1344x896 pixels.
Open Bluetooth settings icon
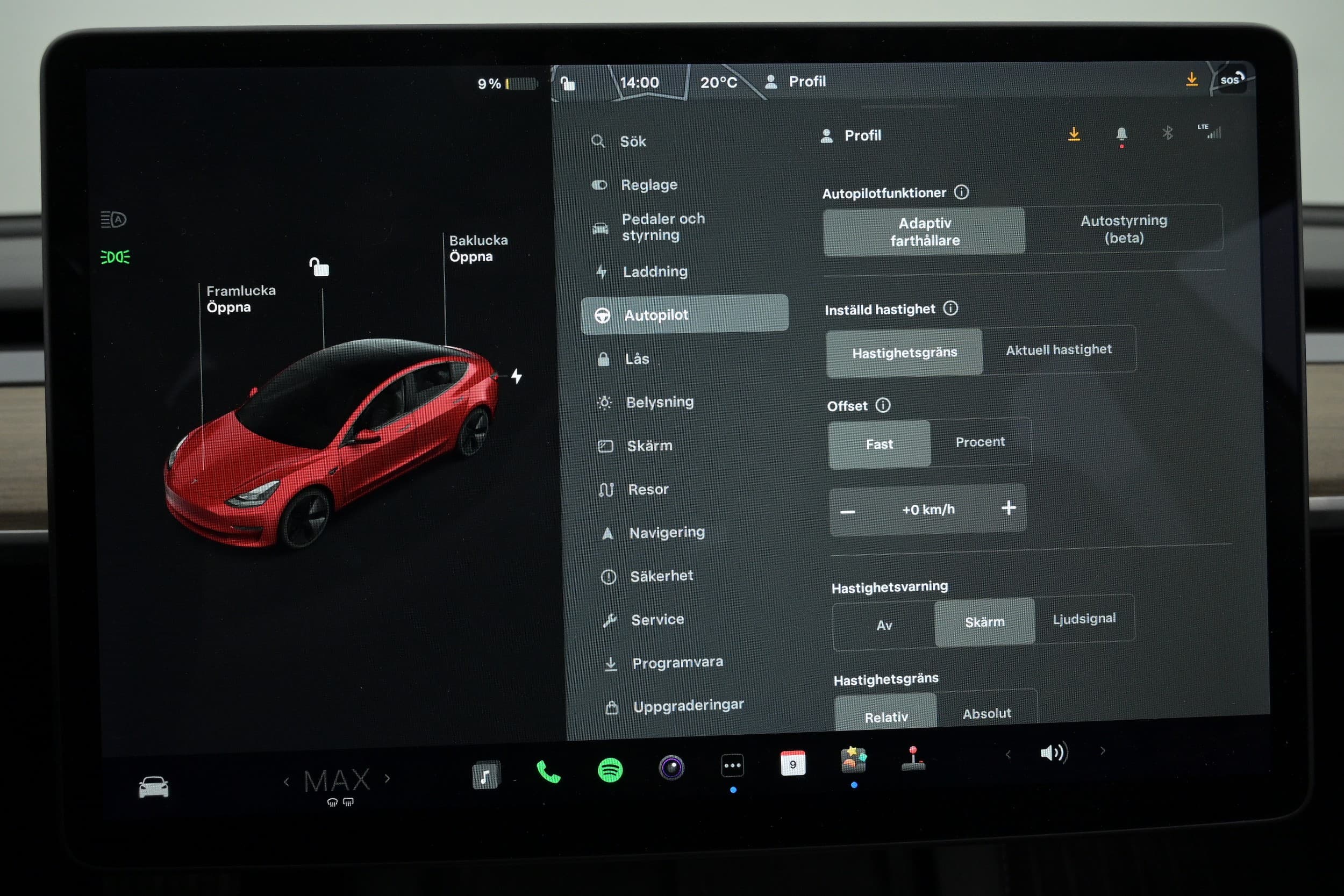click(x=1167, y=133)
